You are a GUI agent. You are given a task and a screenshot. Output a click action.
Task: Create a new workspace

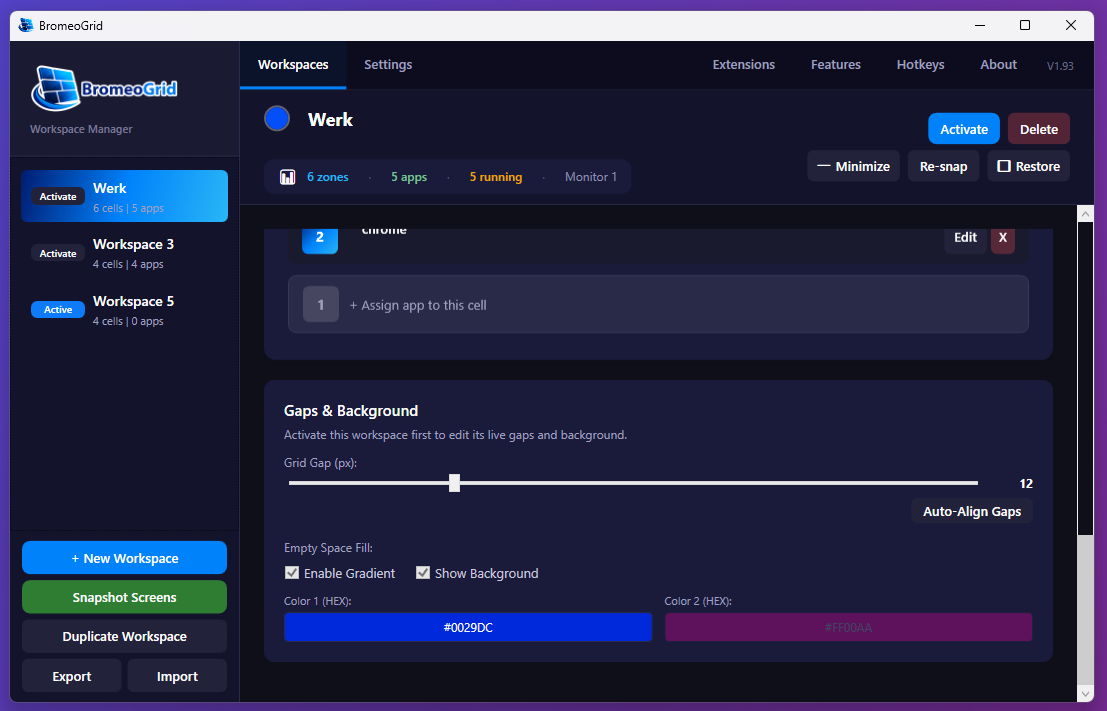click(125, 558)
